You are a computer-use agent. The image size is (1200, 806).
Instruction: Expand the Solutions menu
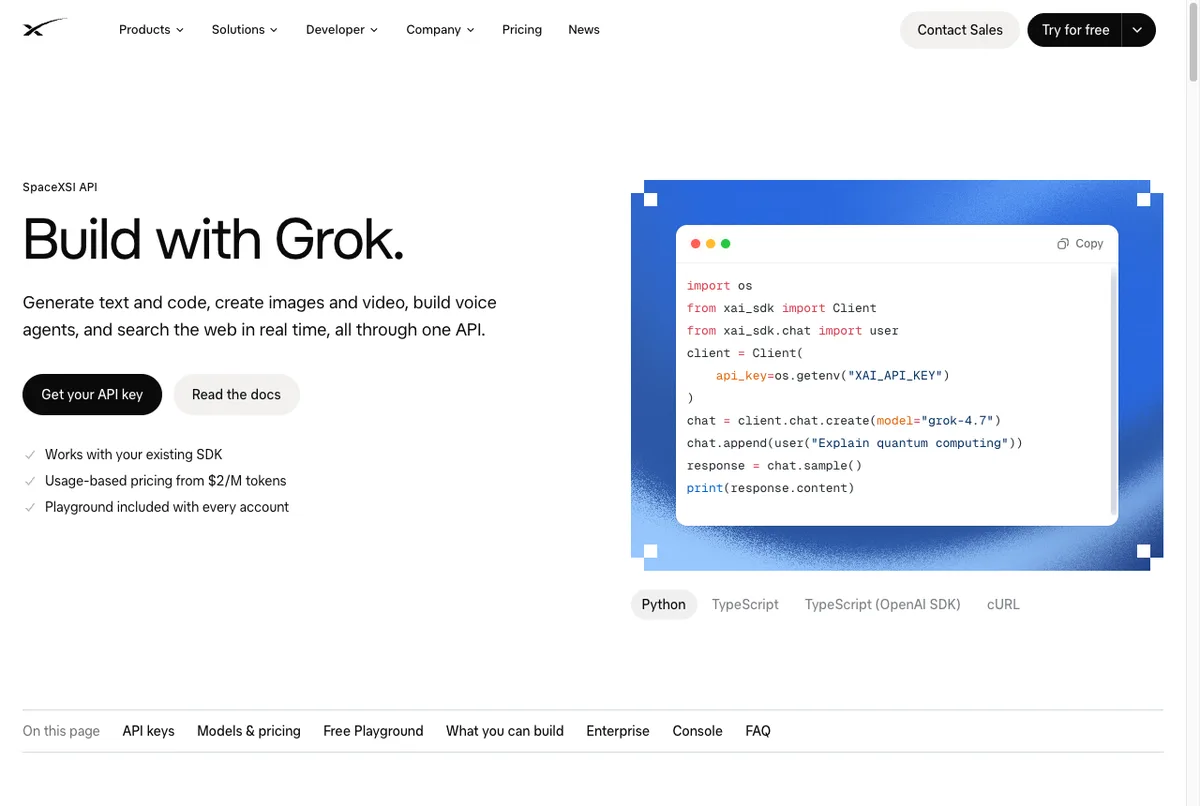[245, 30]
